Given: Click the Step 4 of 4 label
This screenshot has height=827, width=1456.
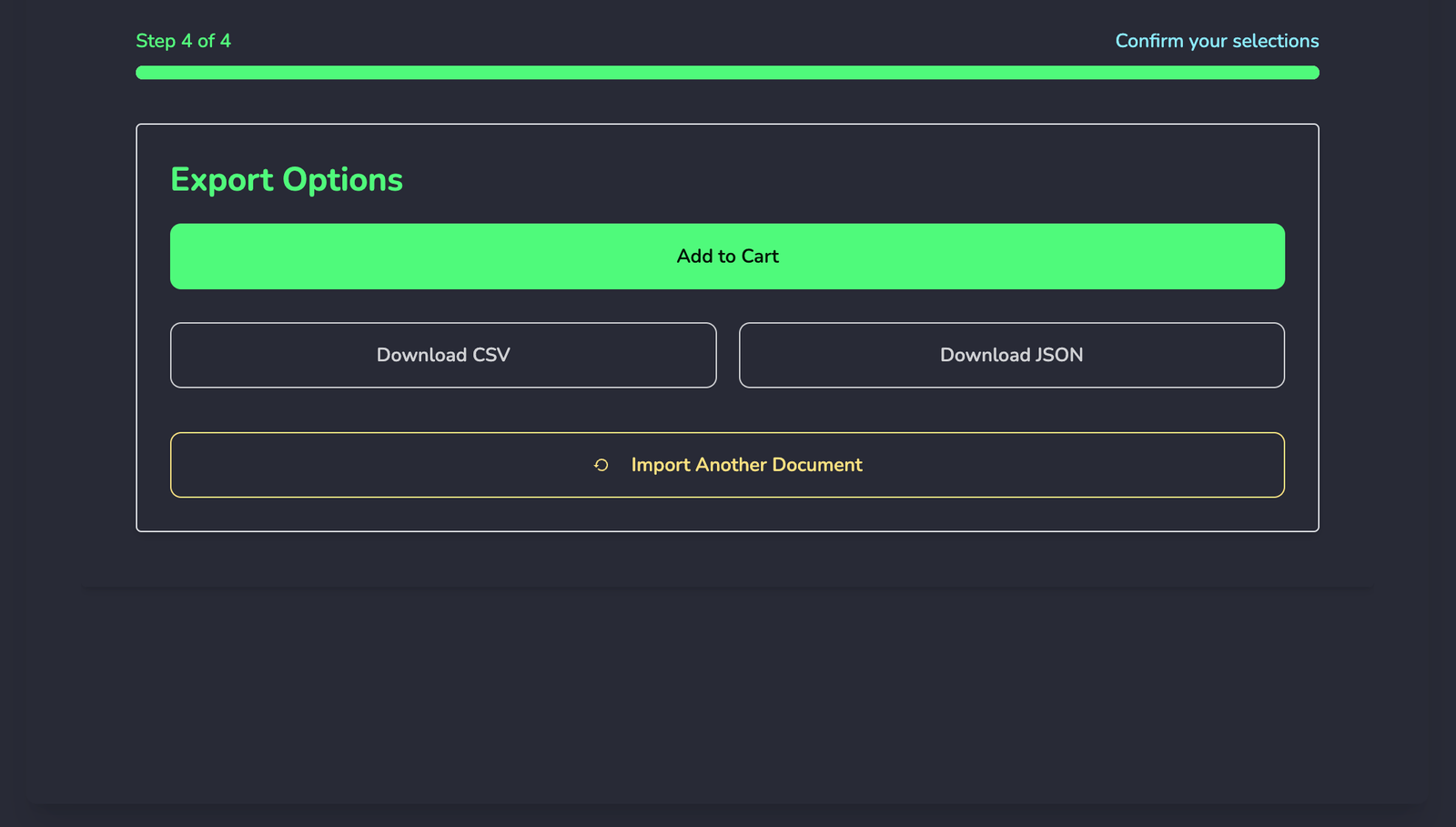Looking at the screenshot, I should pyautogui.click(x=183, y=40).
